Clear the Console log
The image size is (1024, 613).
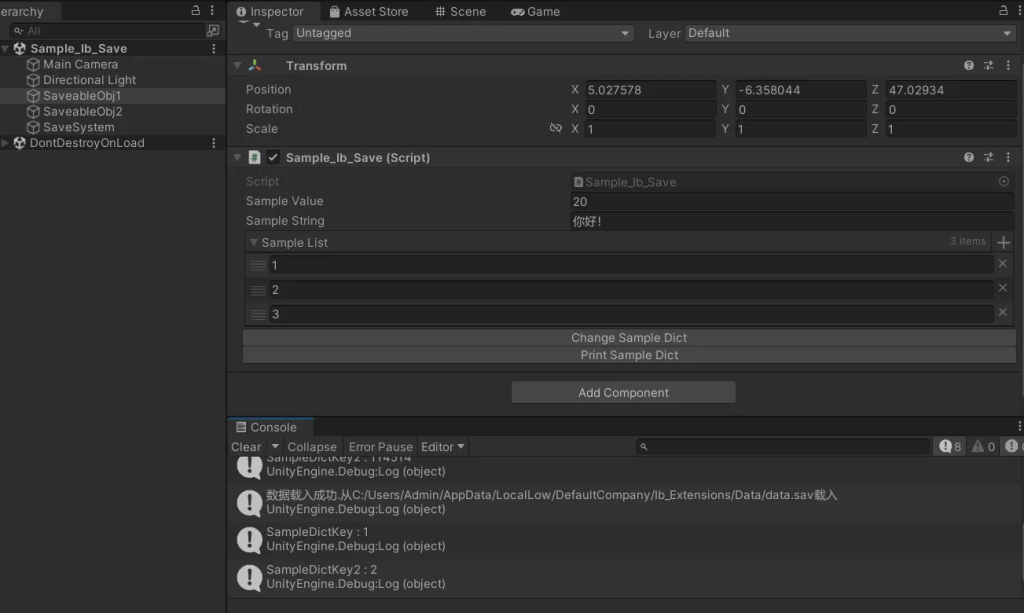coord(246,447)
